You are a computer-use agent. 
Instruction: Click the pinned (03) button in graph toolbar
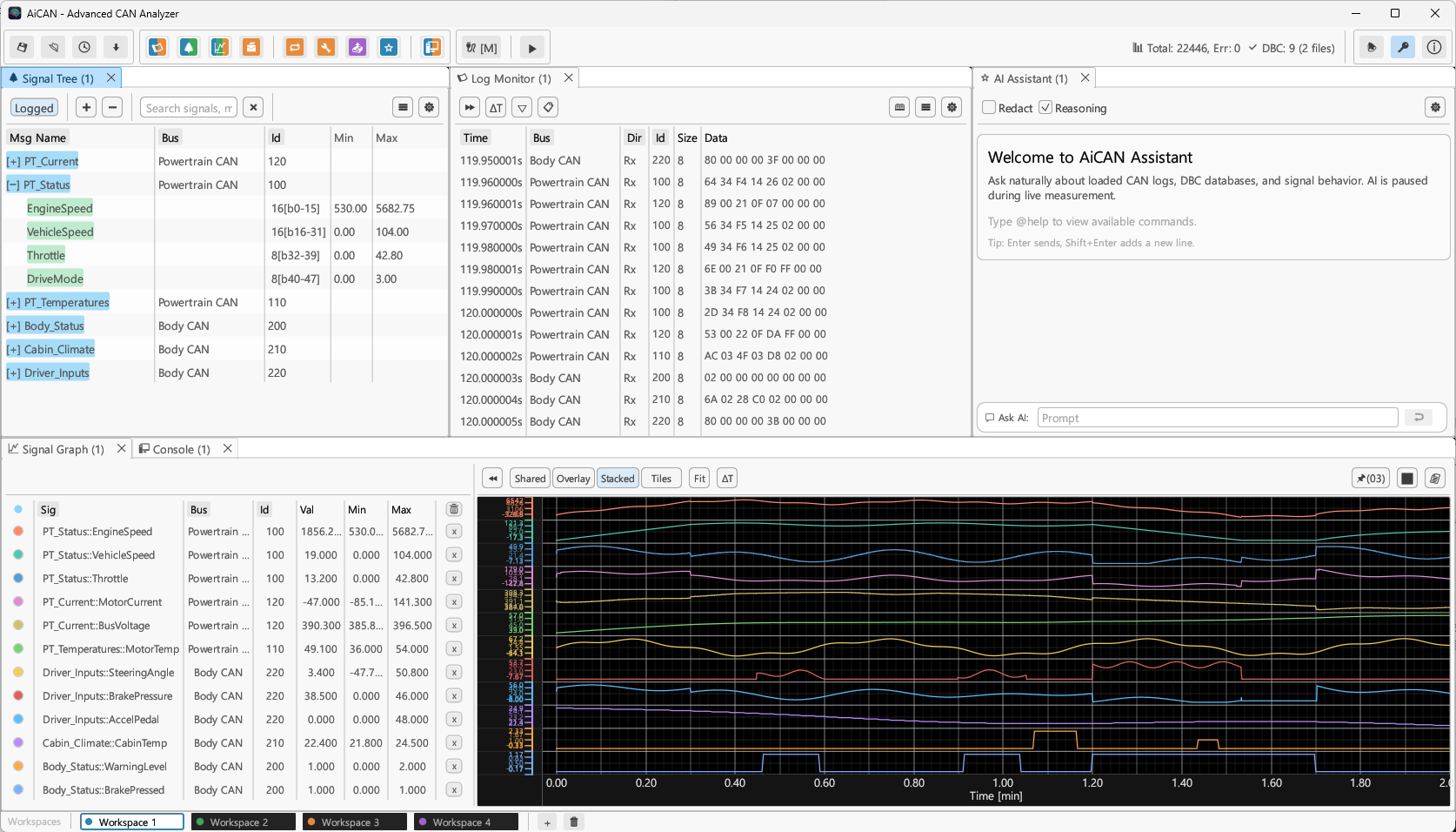pos(1371,478)
